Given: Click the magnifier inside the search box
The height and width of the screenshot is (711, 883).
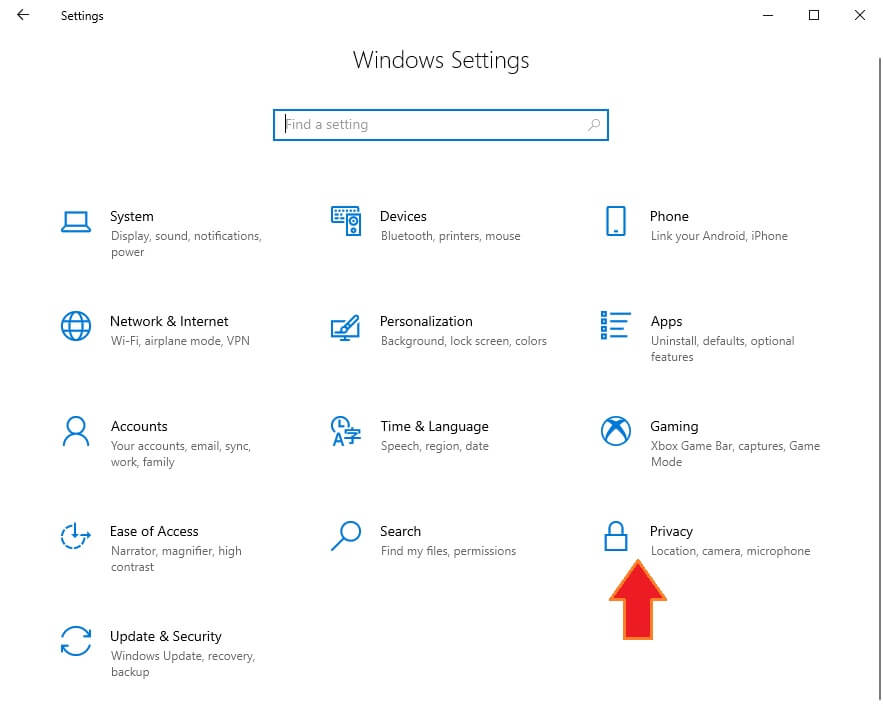Looking at the screenshot, I should click(x=594, y=125).
